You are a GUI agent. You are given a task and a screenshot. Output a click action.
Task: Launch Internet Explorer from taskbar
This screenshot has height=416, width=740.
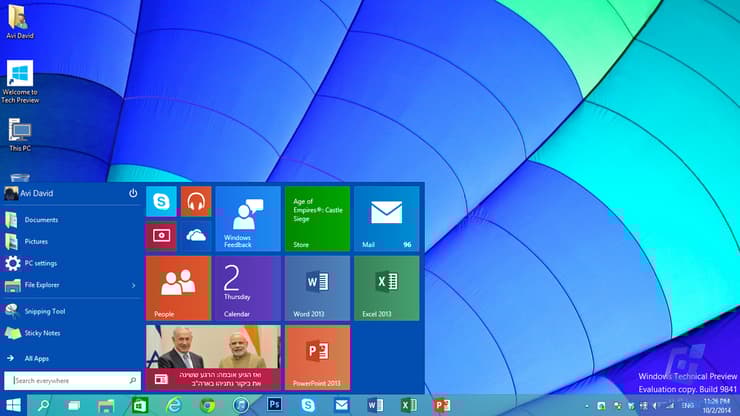pyautogui.click(x=174, y=405)
